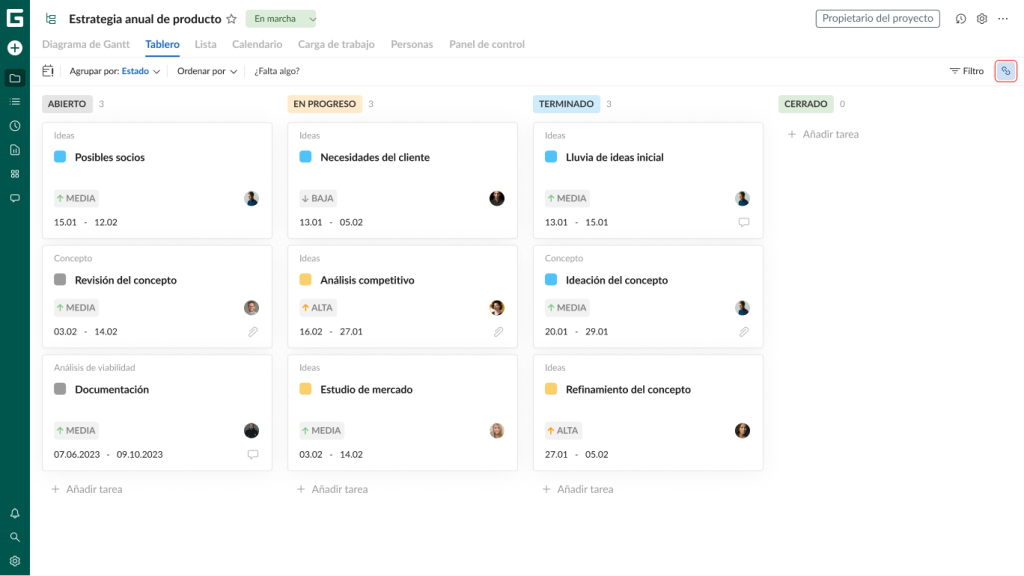1024x576 pixels.
Task: Switch to Panel de control tab
Action: tap(487, 44)
